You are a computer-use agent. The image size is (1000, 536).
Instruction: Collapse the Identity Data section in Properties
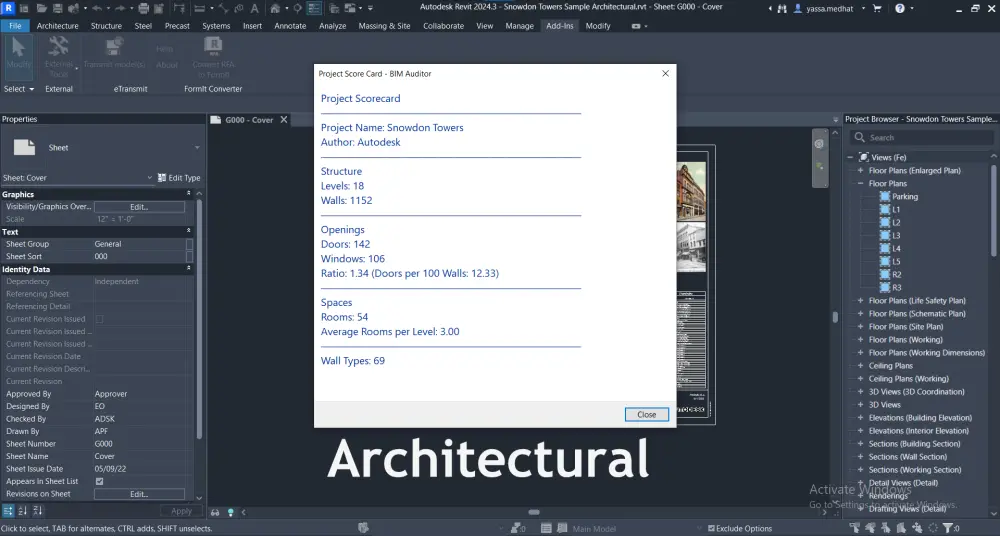click(x=188, y=269)
